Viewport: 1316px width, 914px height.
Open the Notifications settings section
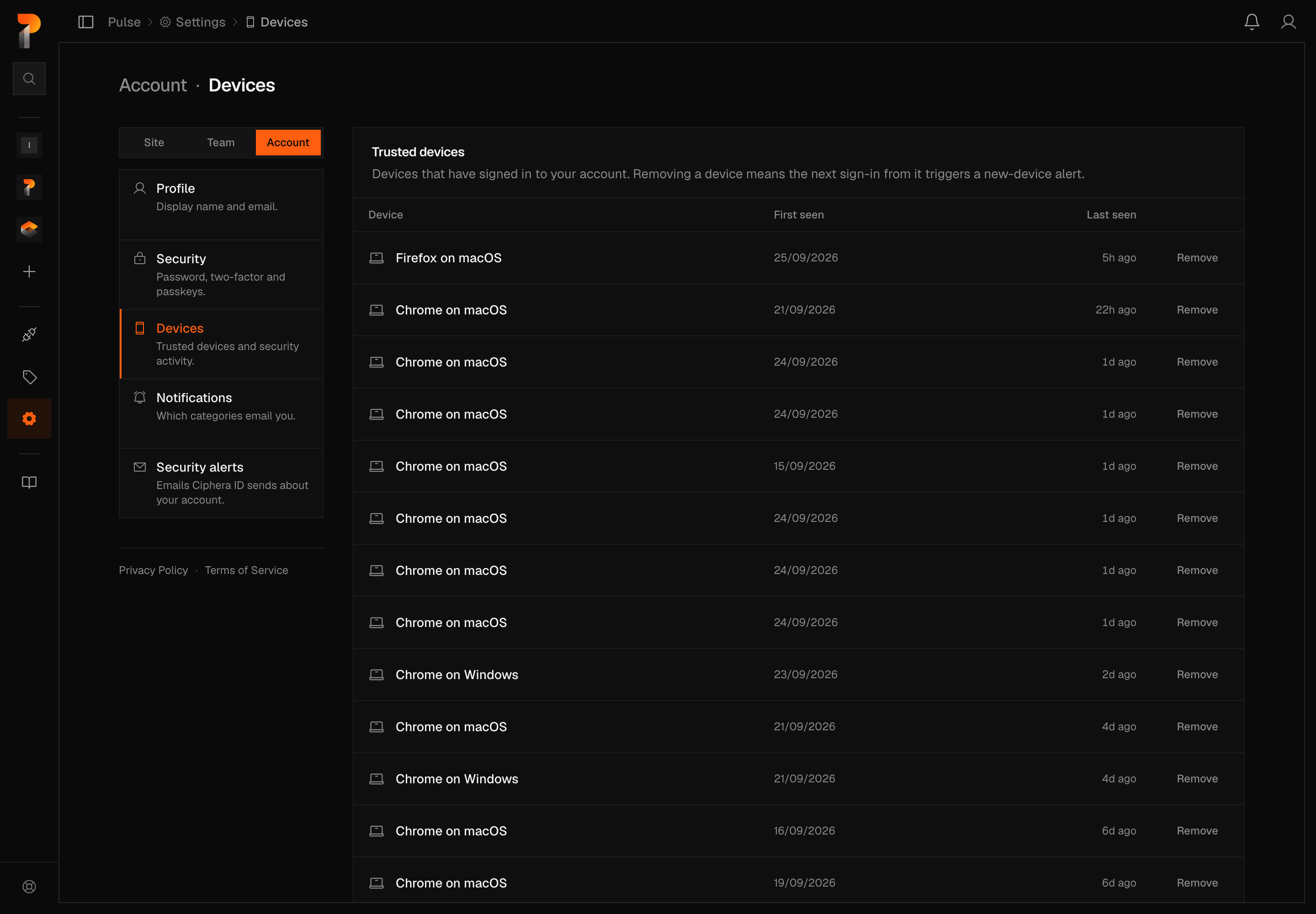coord(221,414)
